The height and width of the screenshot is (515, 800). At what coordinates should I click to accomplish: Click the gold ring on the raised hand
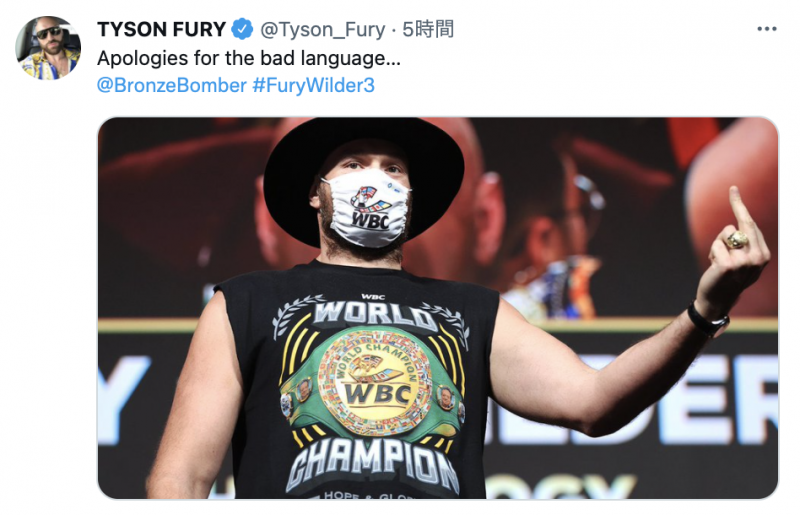tap(737, 240)
